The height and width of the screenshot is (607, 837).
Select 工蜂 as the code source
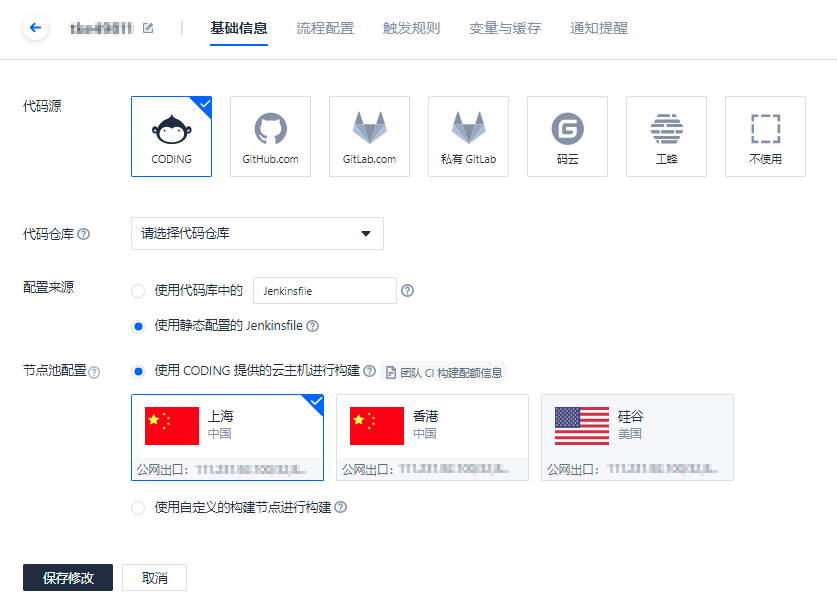666,137
